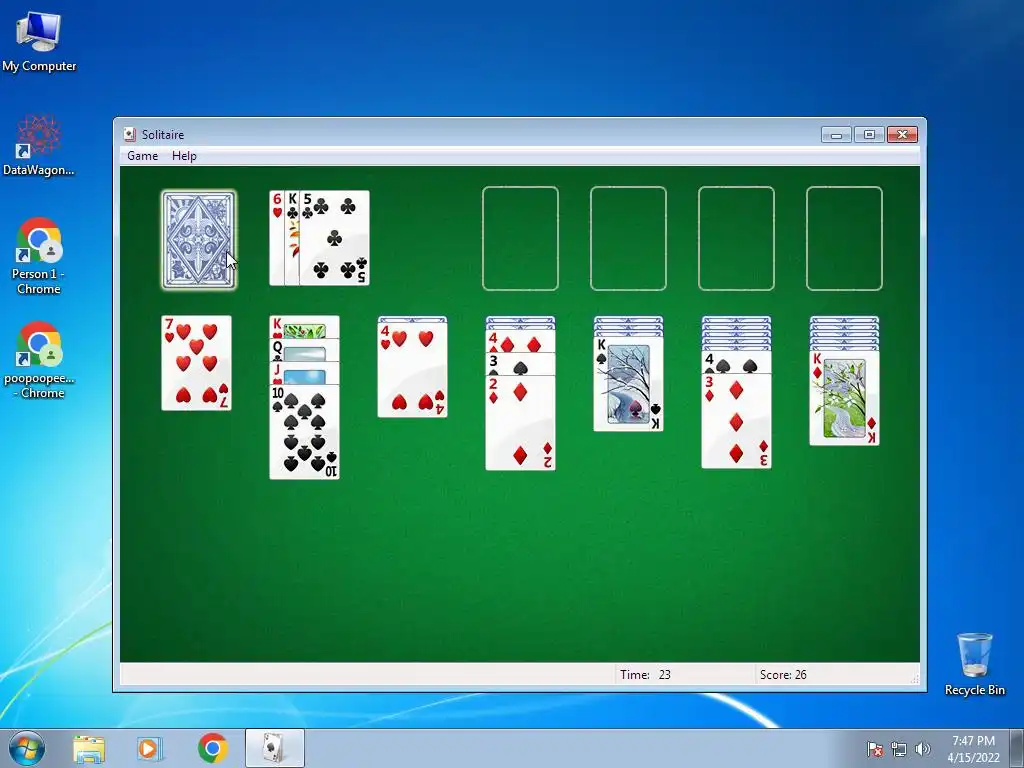
Task: Pick the jack of hearts in second column
Action: [x=304, y=373]
